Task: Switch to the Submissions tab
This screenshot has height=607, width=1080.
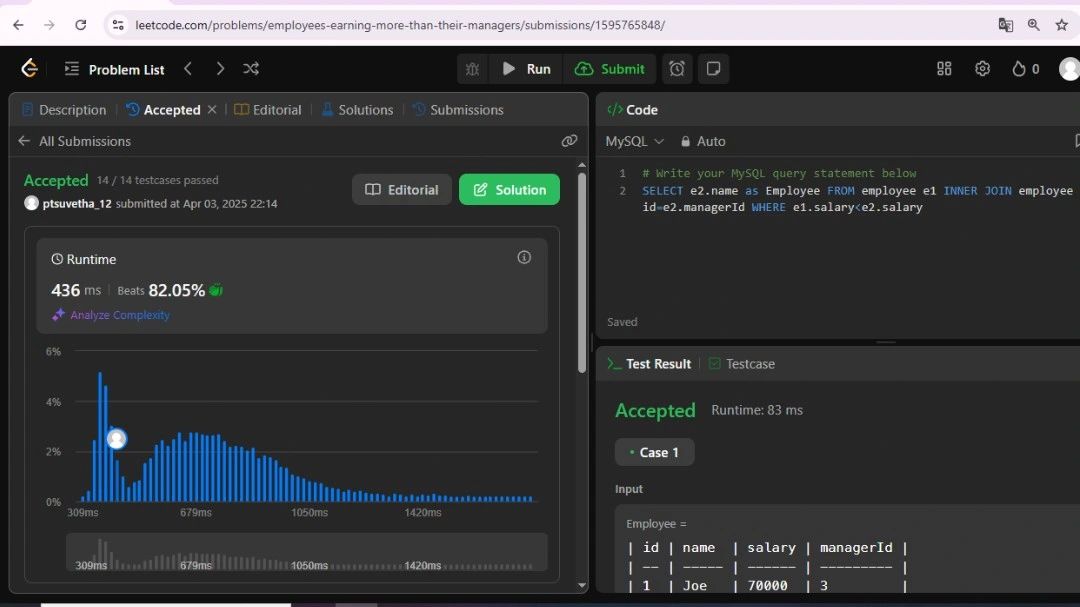Action: pos(458,110)
